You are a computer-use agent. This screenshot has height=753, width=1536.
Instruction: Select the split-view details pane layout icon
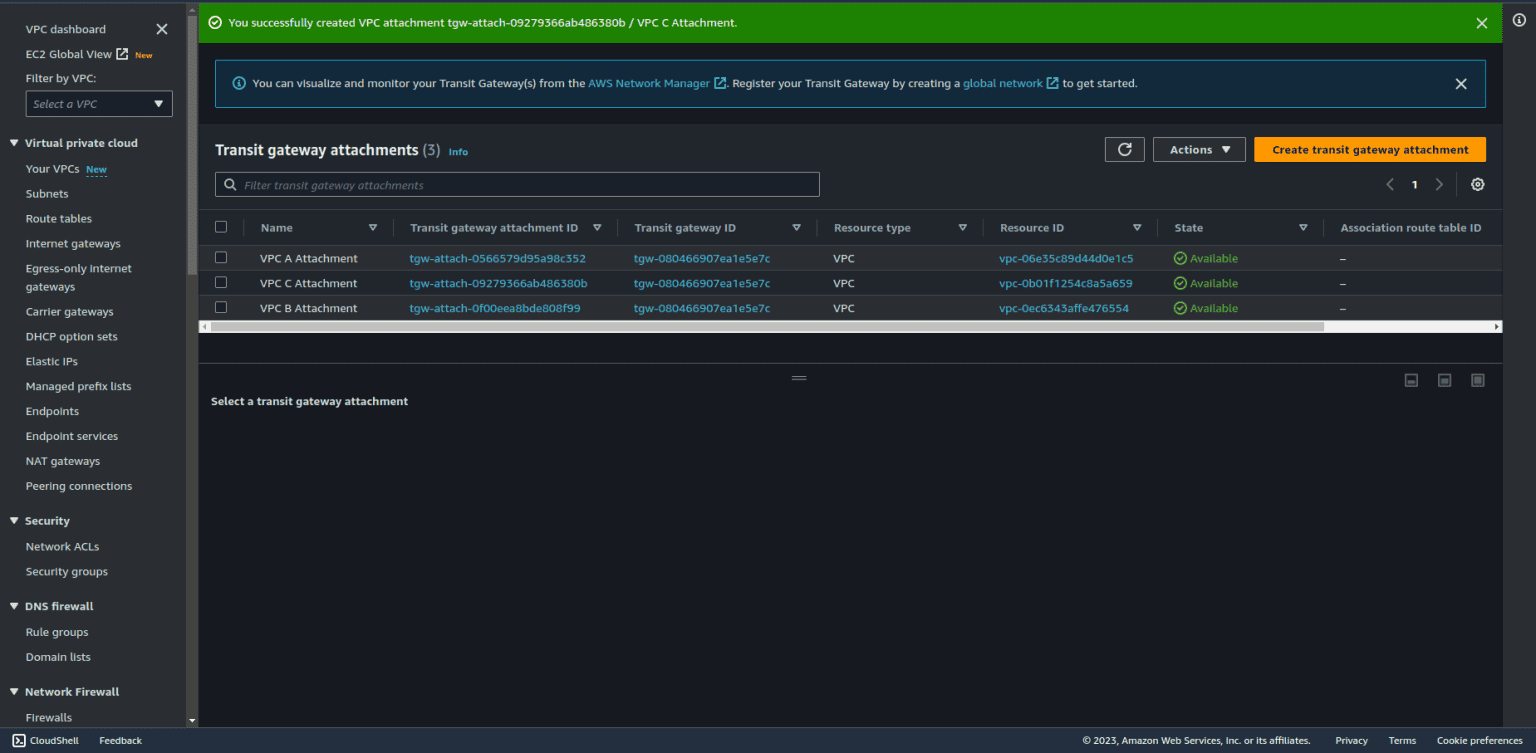coord(1444,380)
